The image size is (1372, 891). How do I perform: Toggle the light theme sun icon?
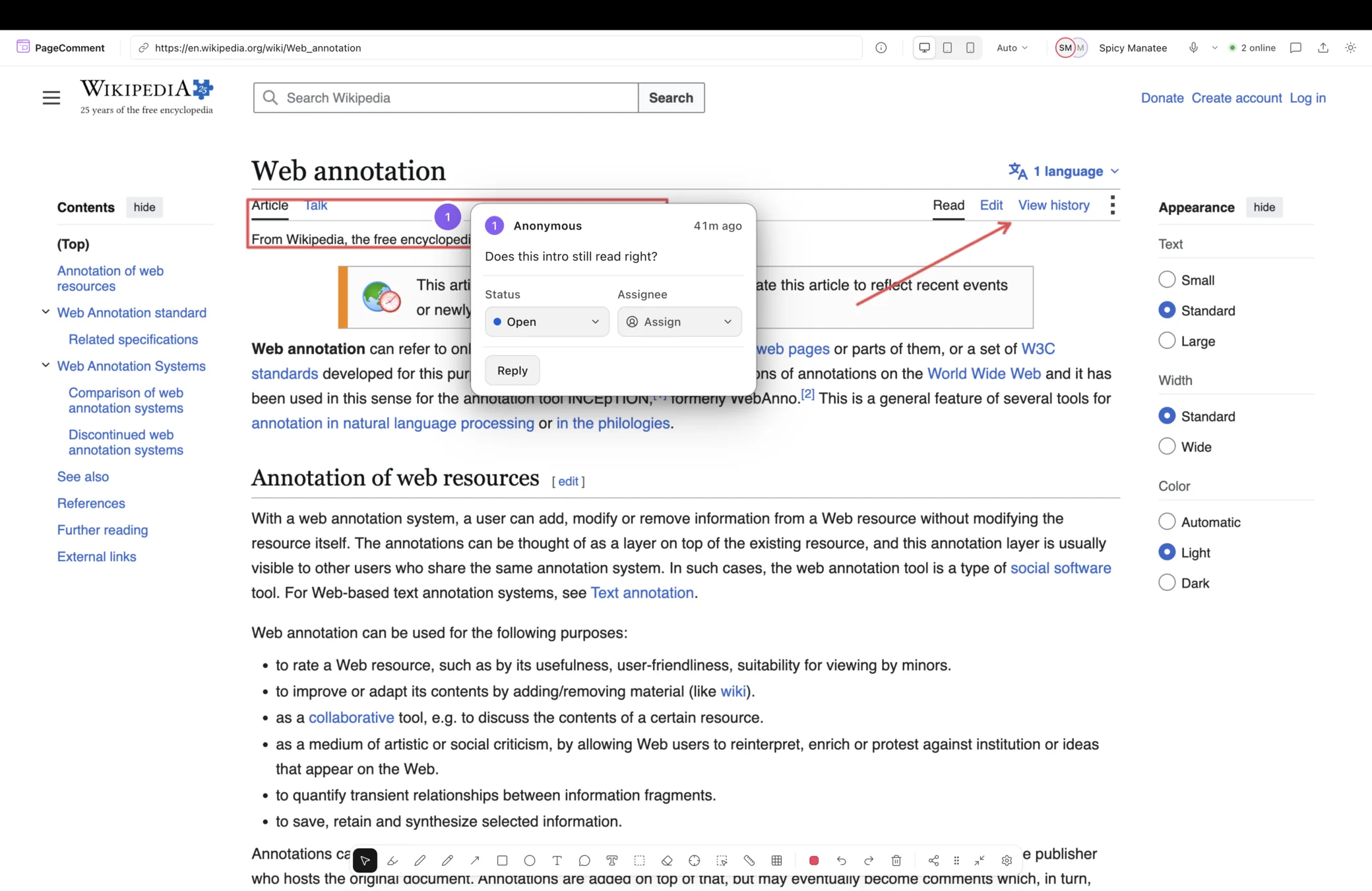pyautogui.click(x=1351, y=47)
